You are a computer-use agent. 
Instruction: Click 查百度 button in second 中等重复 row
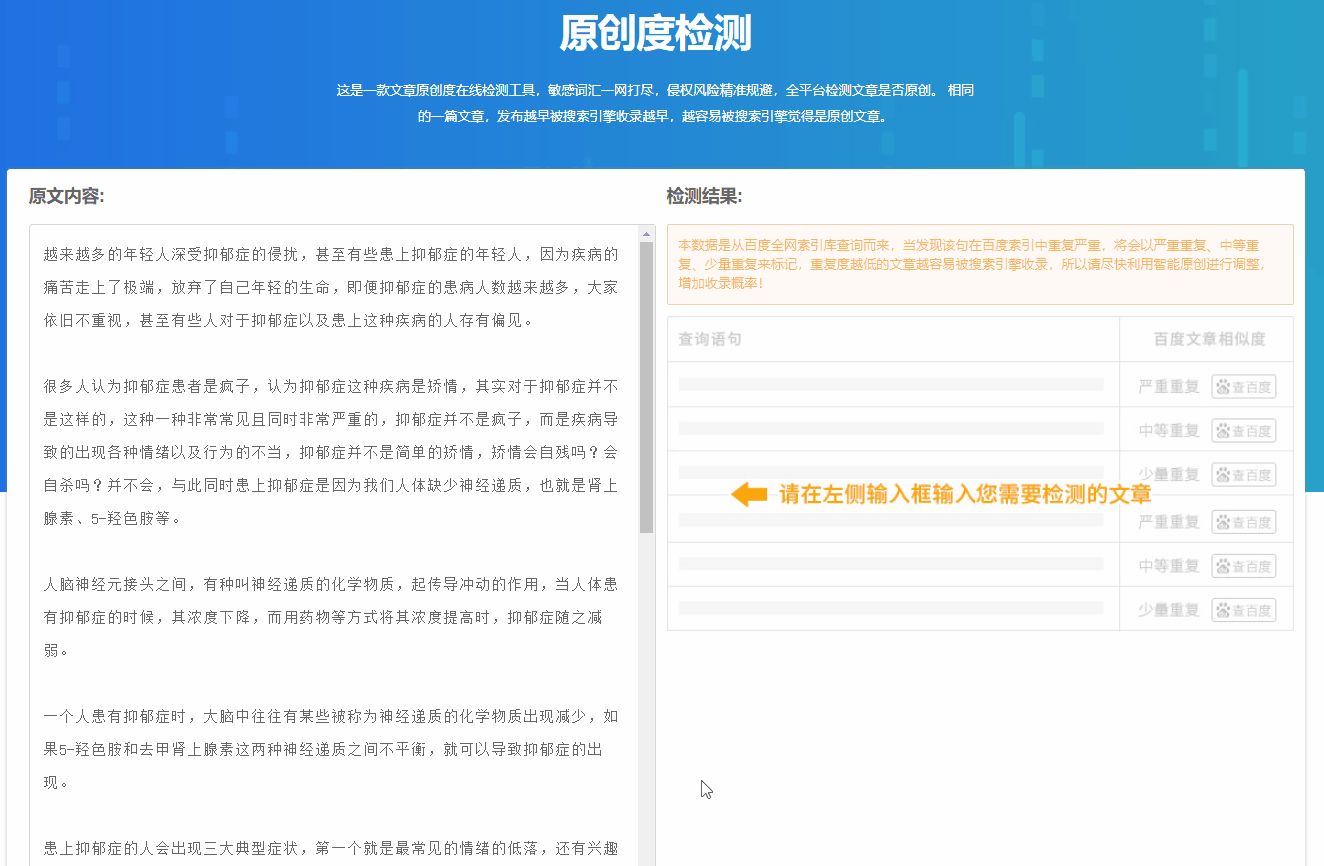pos(1244,565)
